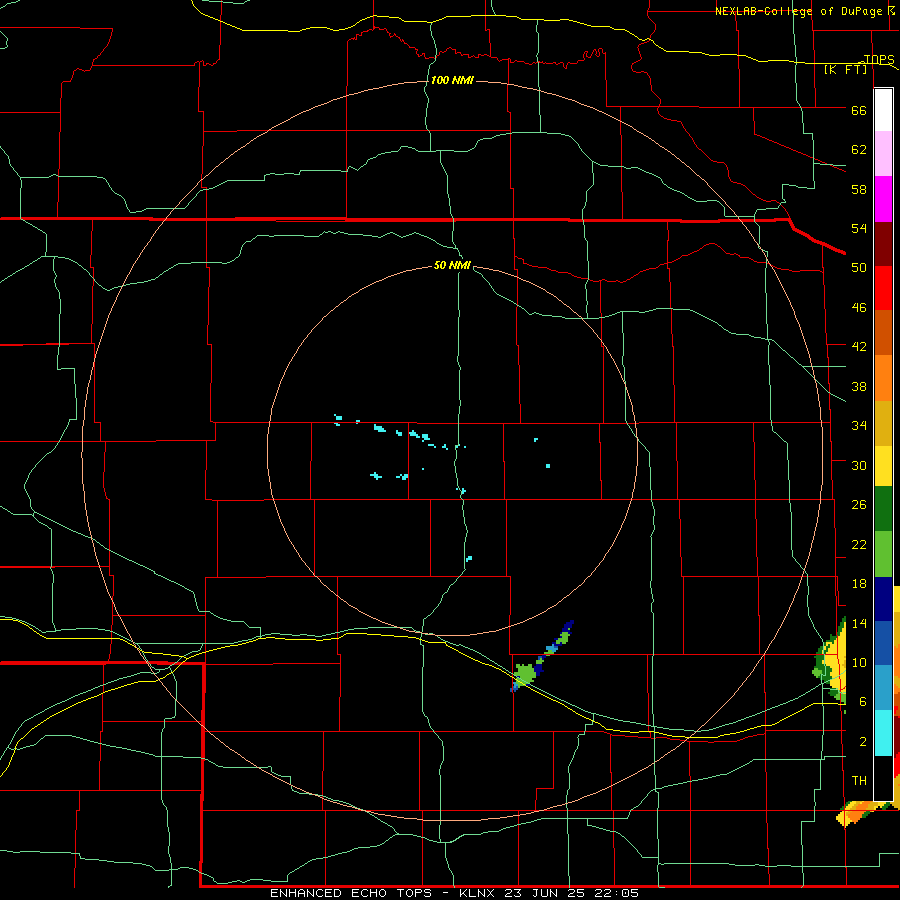Click the legend value 46
The width and height of the screenshot is (900, 900).
click(x=859, y=308)
